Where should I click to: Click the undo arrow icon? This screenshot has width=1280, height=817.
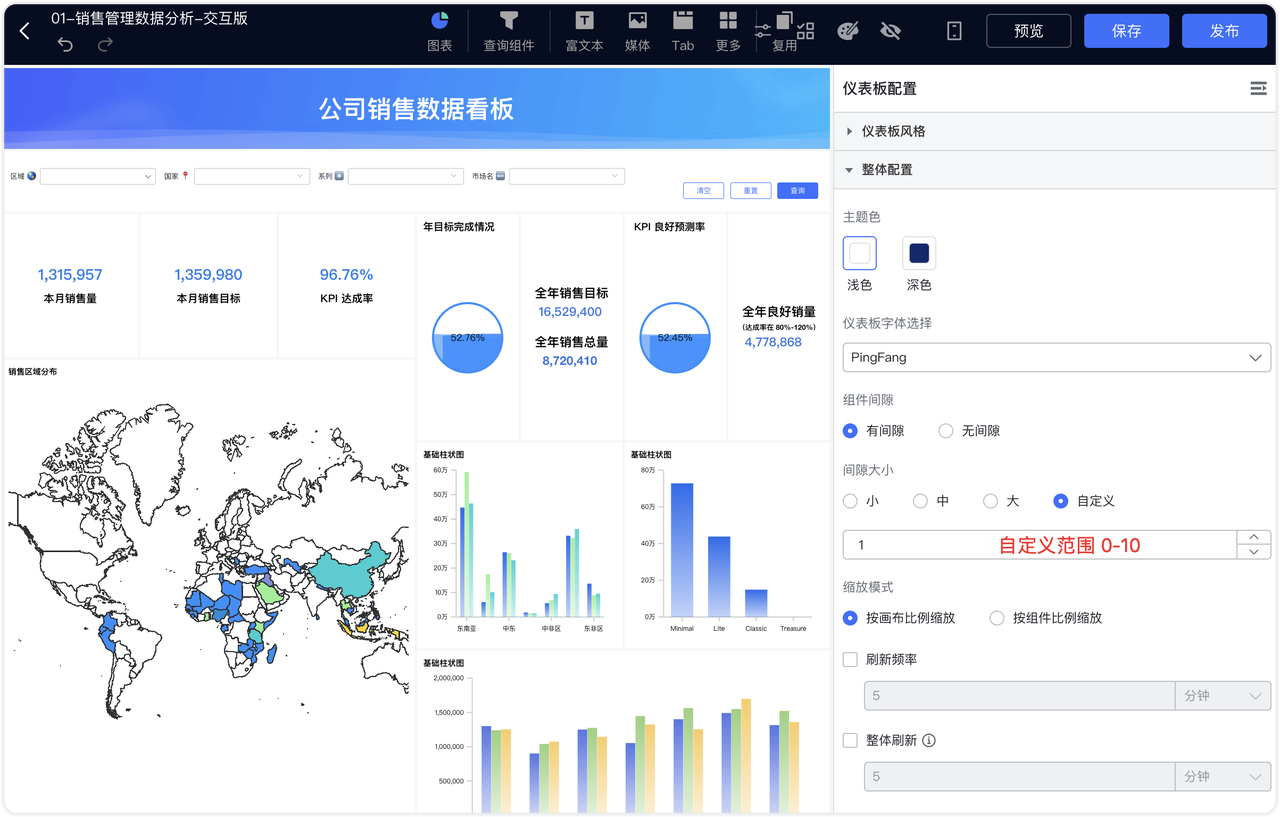click(65, 44)
